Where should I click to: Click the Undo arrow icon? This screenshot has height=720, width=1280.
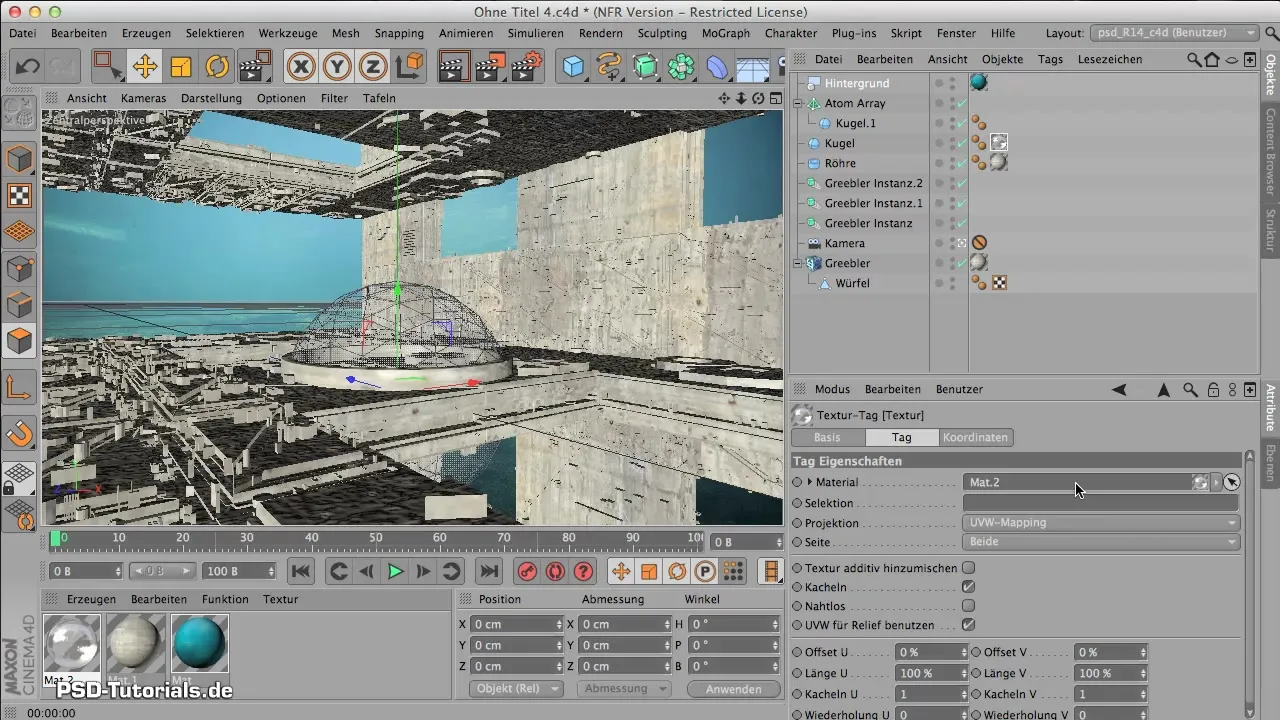coord(28,67)
